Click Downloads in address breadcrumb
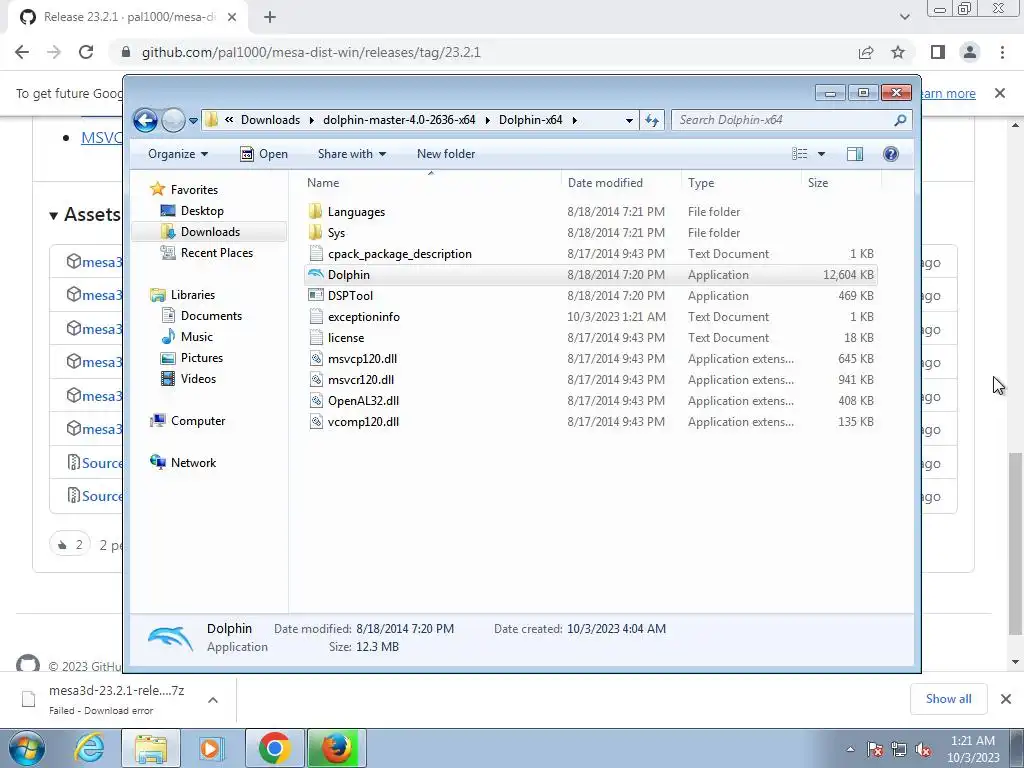 coord(270,120)
